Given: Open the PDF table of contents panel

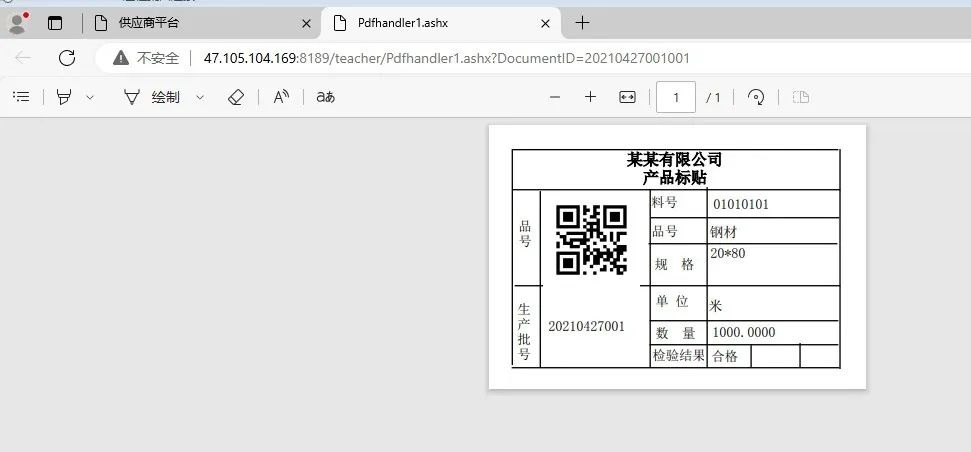Looking at the screenshot, I should coord(20,97).
